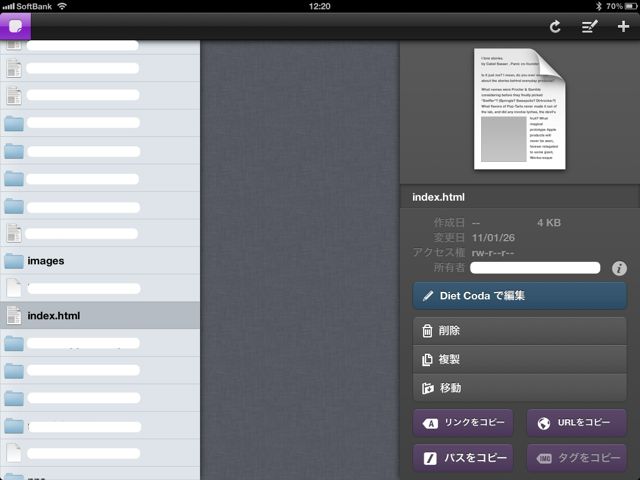Tap the globe icon in URLをコピー
Viewport: 640px width, 480px height.
click(544, 424)
